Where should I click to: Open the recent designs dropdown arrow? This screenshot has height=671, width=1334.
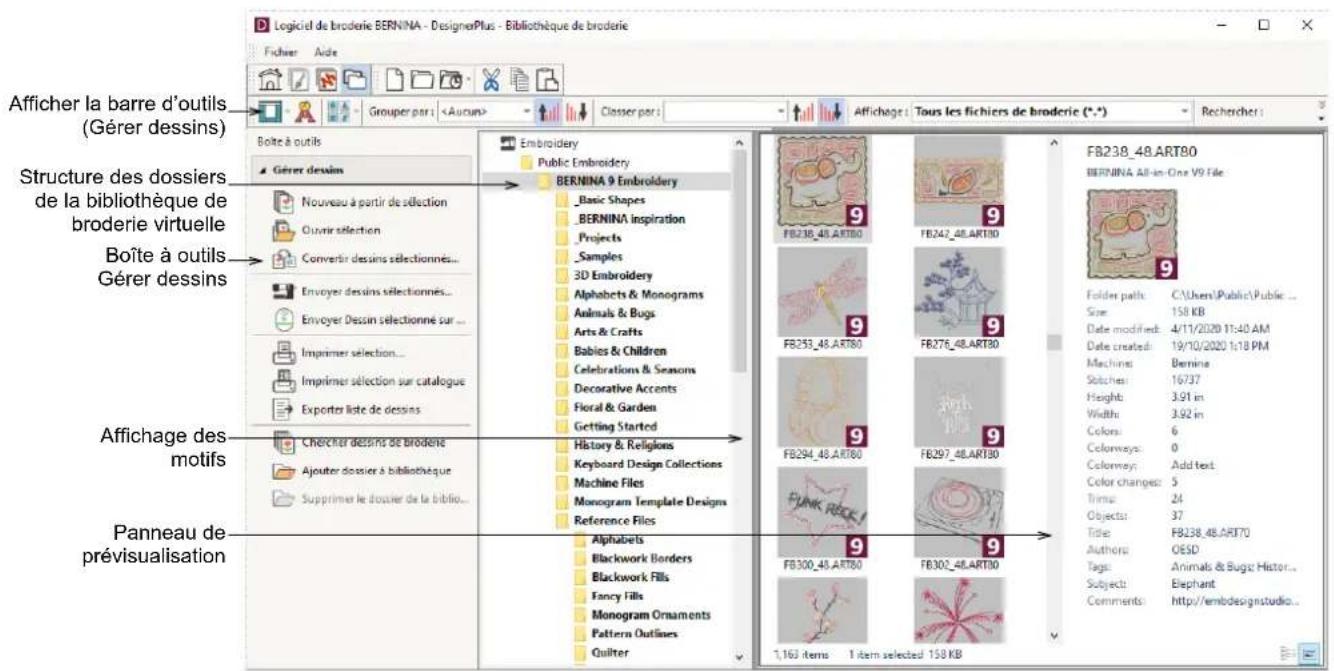pos(468,80)
